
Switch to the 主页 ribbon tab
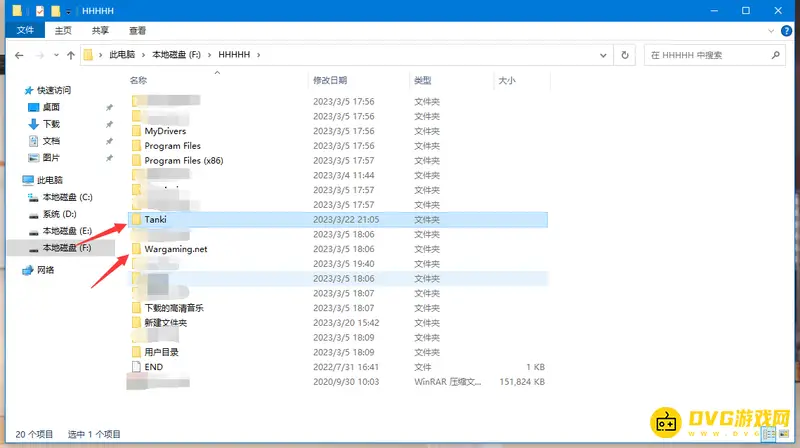[x=63, y=31]
